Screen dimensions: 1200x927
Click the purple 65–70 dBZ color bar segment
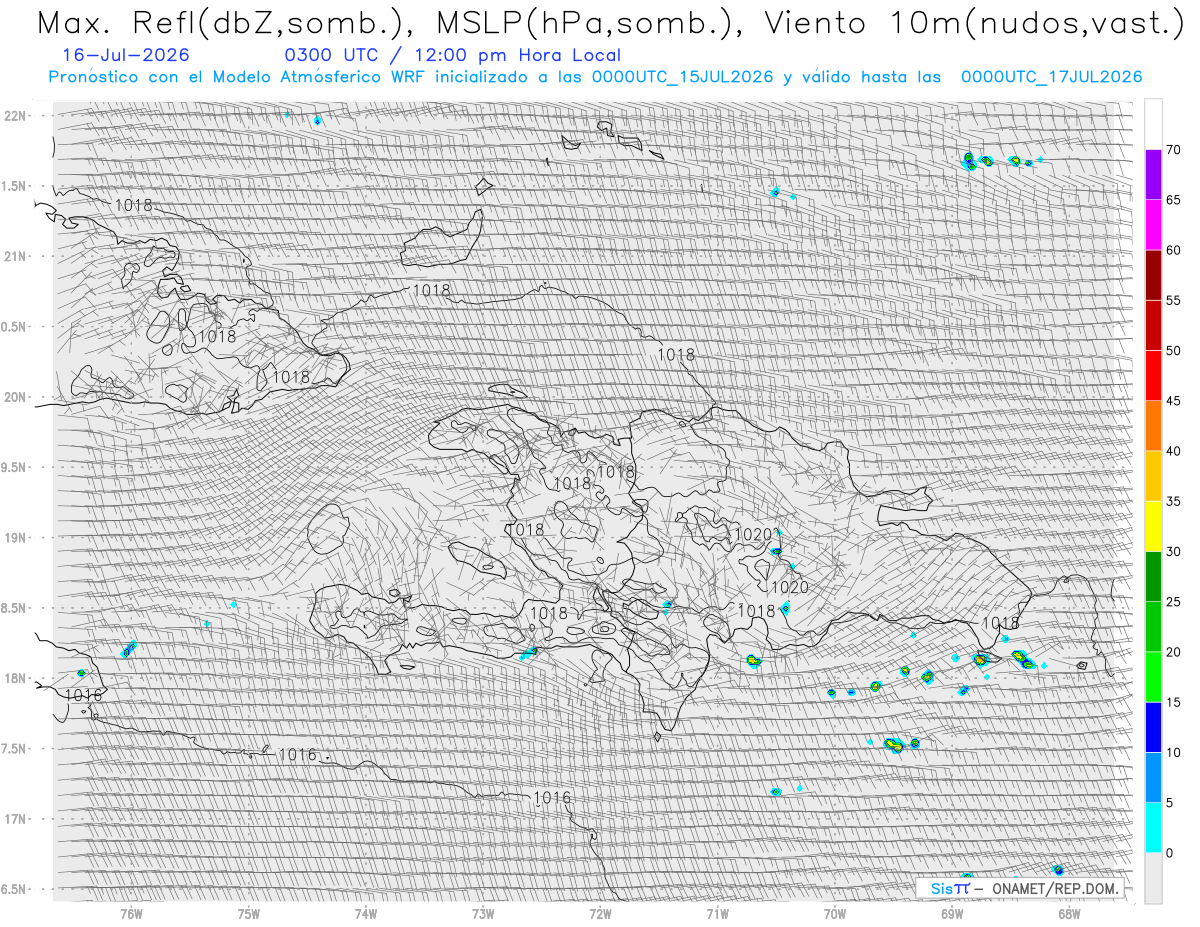pyautogui.click(x=1153, y=175)
